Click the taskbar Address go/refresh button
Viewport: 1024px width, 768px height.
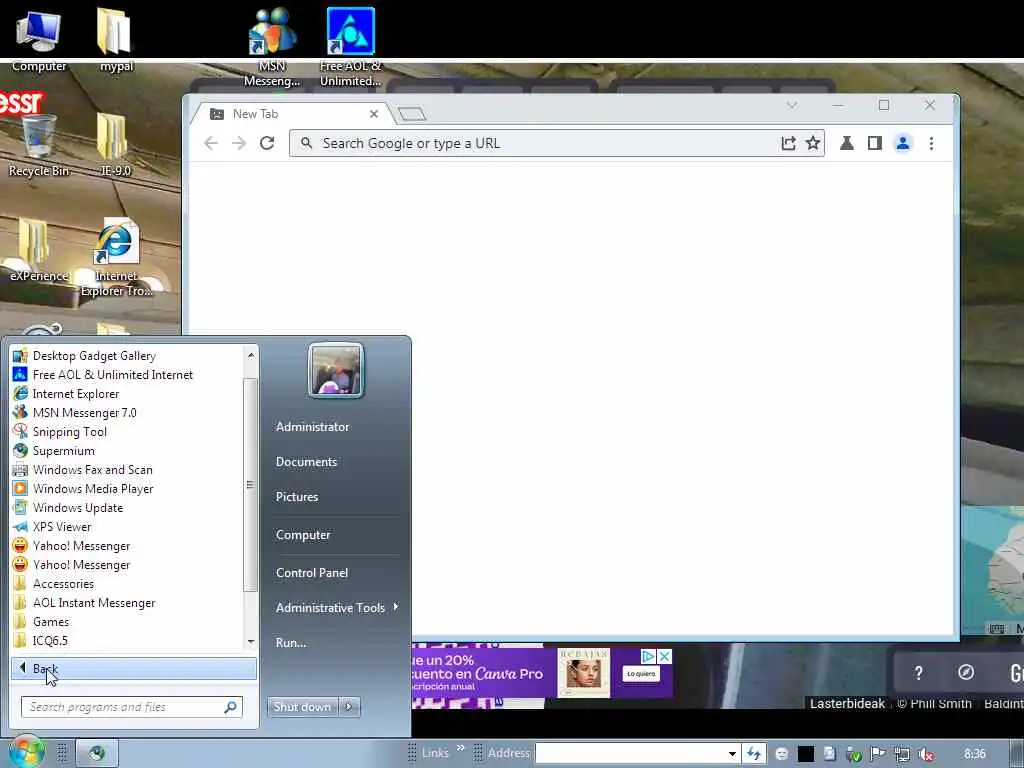[754, 754]
